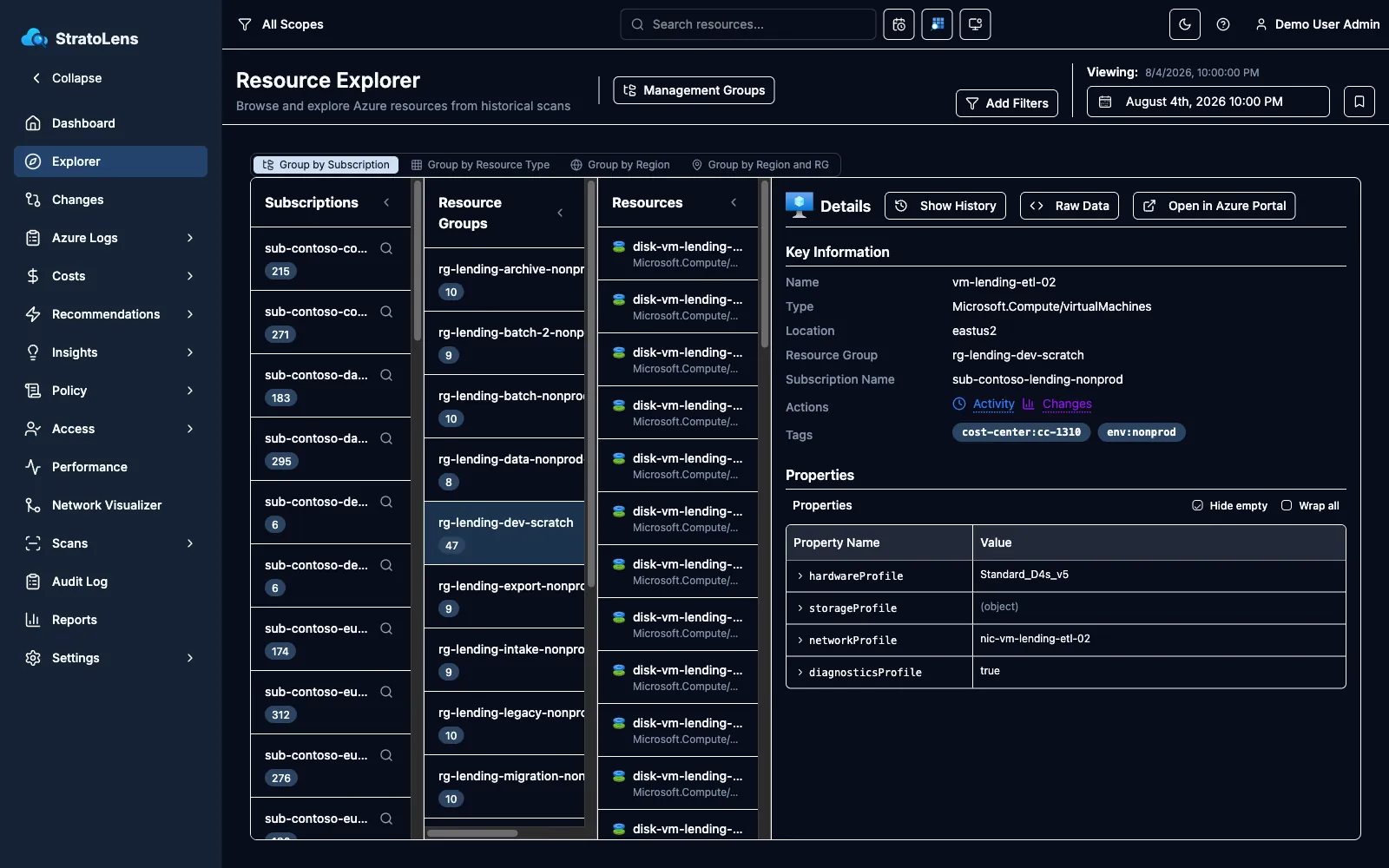Switch to Group by Region and RG
The image size is (1389, 868).
coord(760,165)
